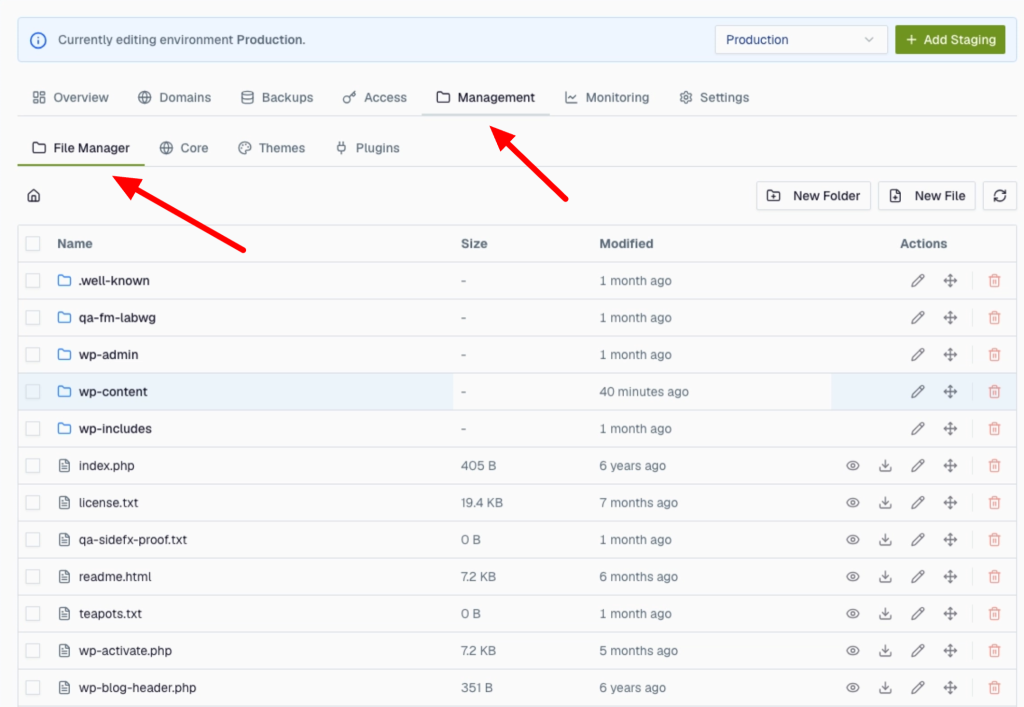Click the "19.4 KB" size cell
Image resolution: width=1024 pixels, height=707 pixels.
click(482, 503)
